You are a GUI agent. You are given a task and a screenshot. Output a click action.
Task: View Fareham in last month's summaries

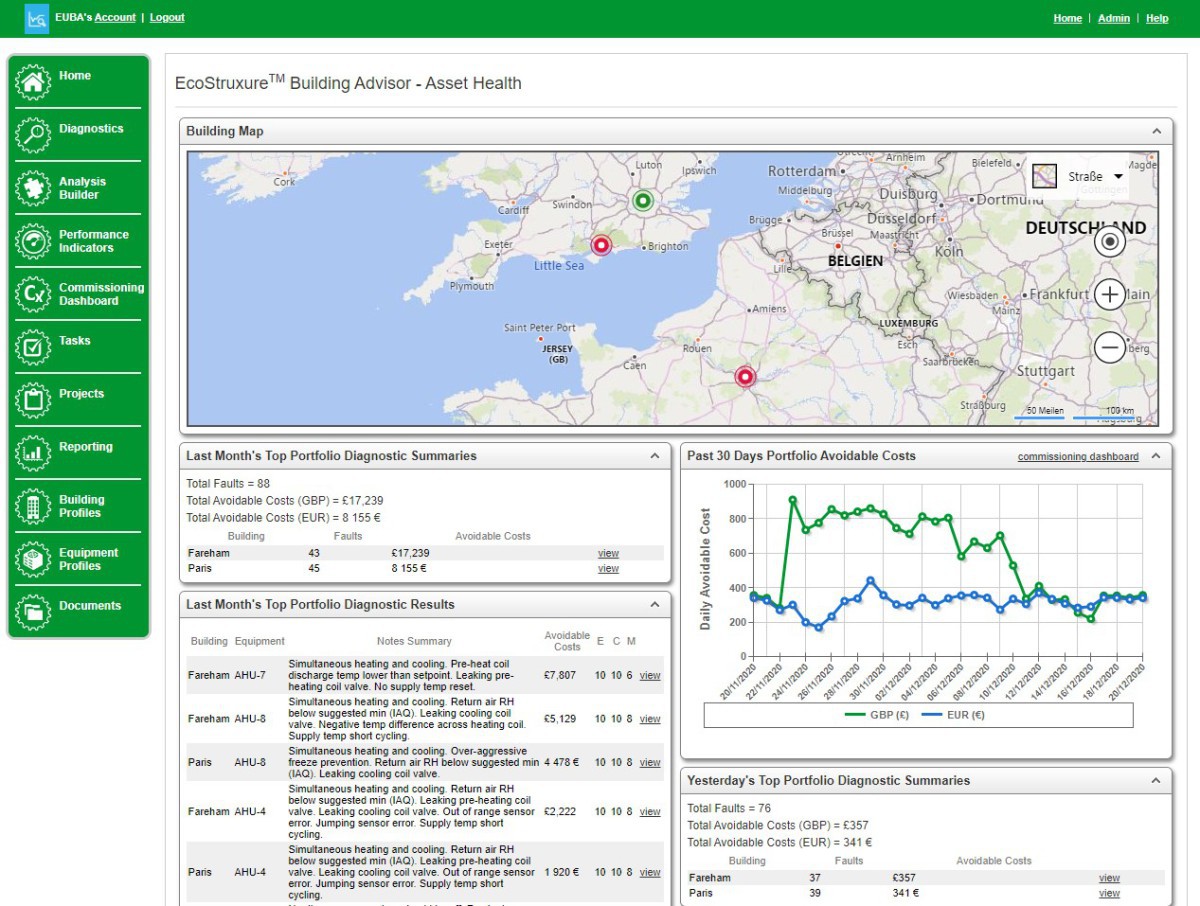[x=608, y=553]
